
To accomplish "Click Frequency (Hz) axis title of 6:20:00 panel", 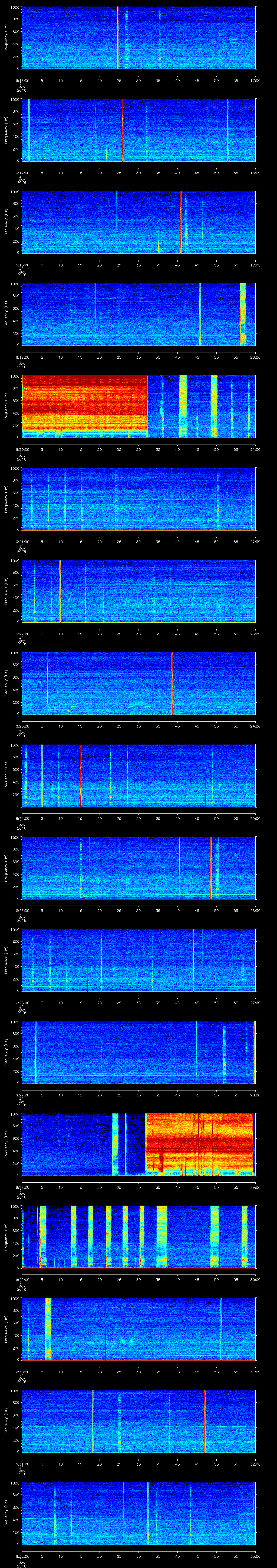I will click(6, 407).
